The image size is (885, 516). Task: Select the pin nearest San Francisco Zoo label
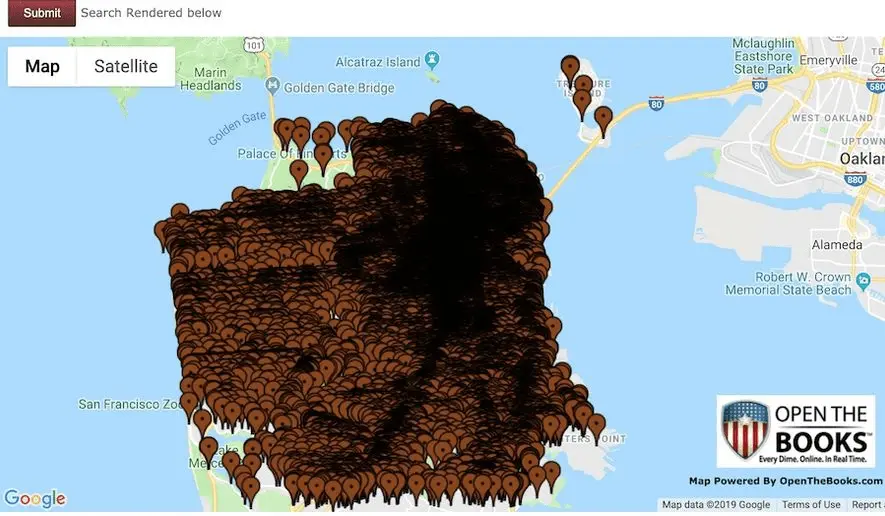click(x=189, y=403)
